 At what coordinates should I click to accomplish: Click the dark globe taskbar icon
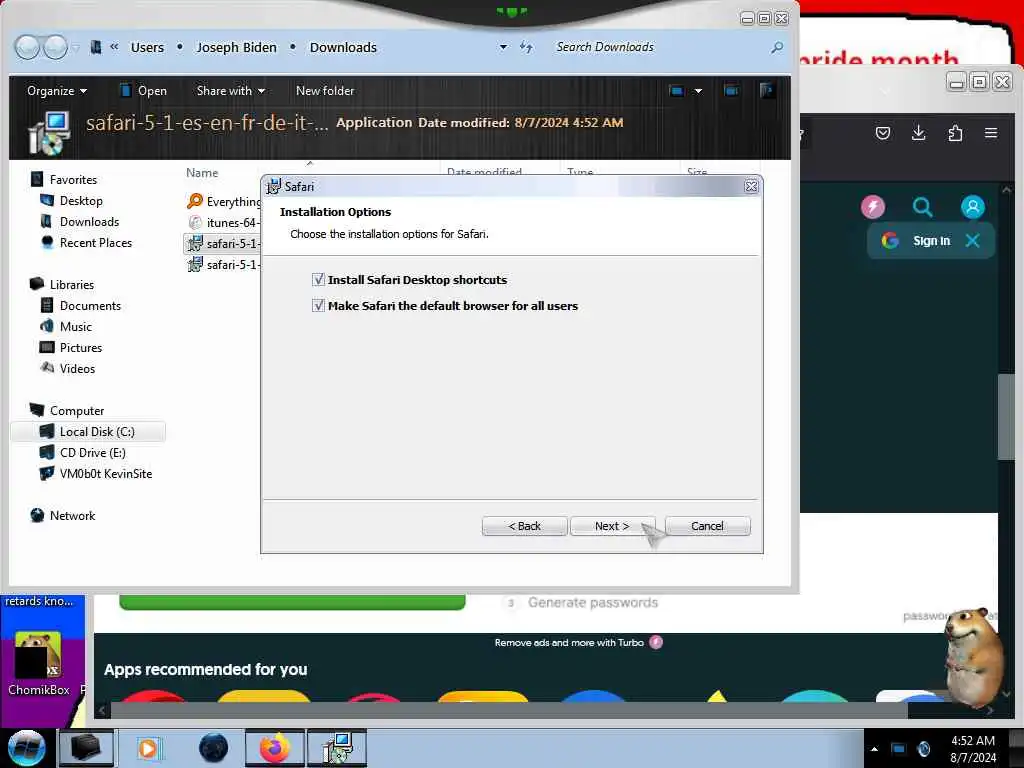tap(213, 748)
